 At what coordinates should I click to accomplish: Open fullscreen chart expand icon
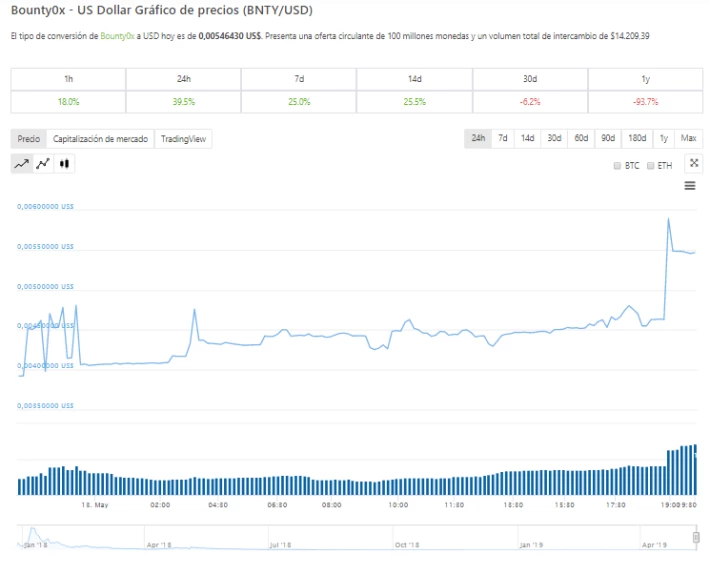tap(694, 163)
